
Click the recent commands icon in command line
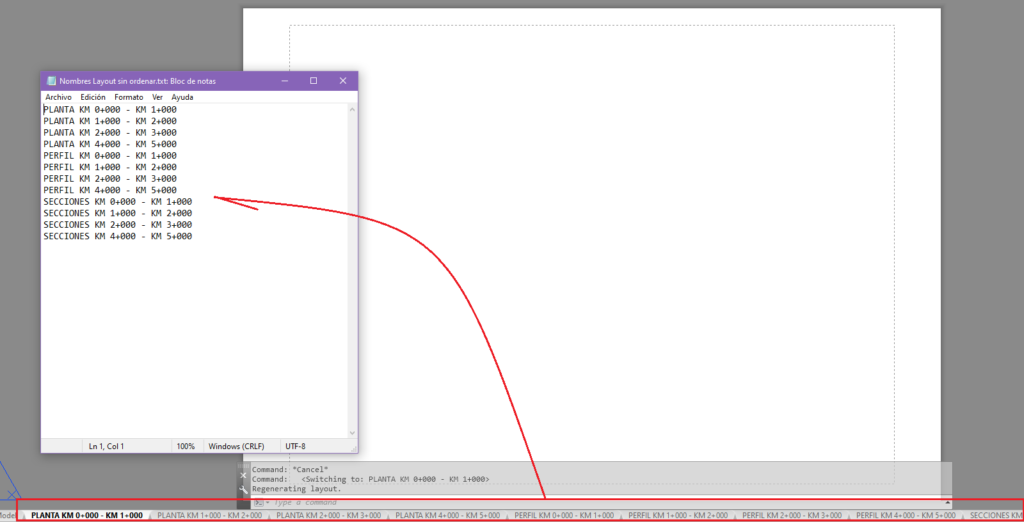(260, 503)
